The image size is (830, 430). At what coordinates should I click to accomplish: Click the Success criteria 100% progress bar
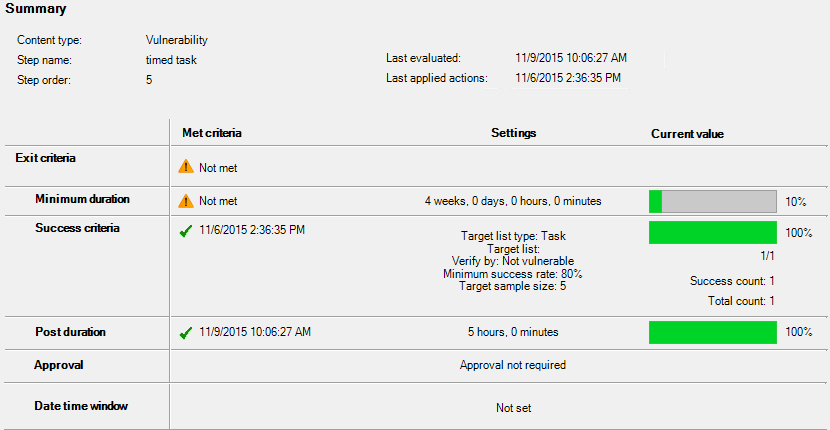(x=712, y=232)
